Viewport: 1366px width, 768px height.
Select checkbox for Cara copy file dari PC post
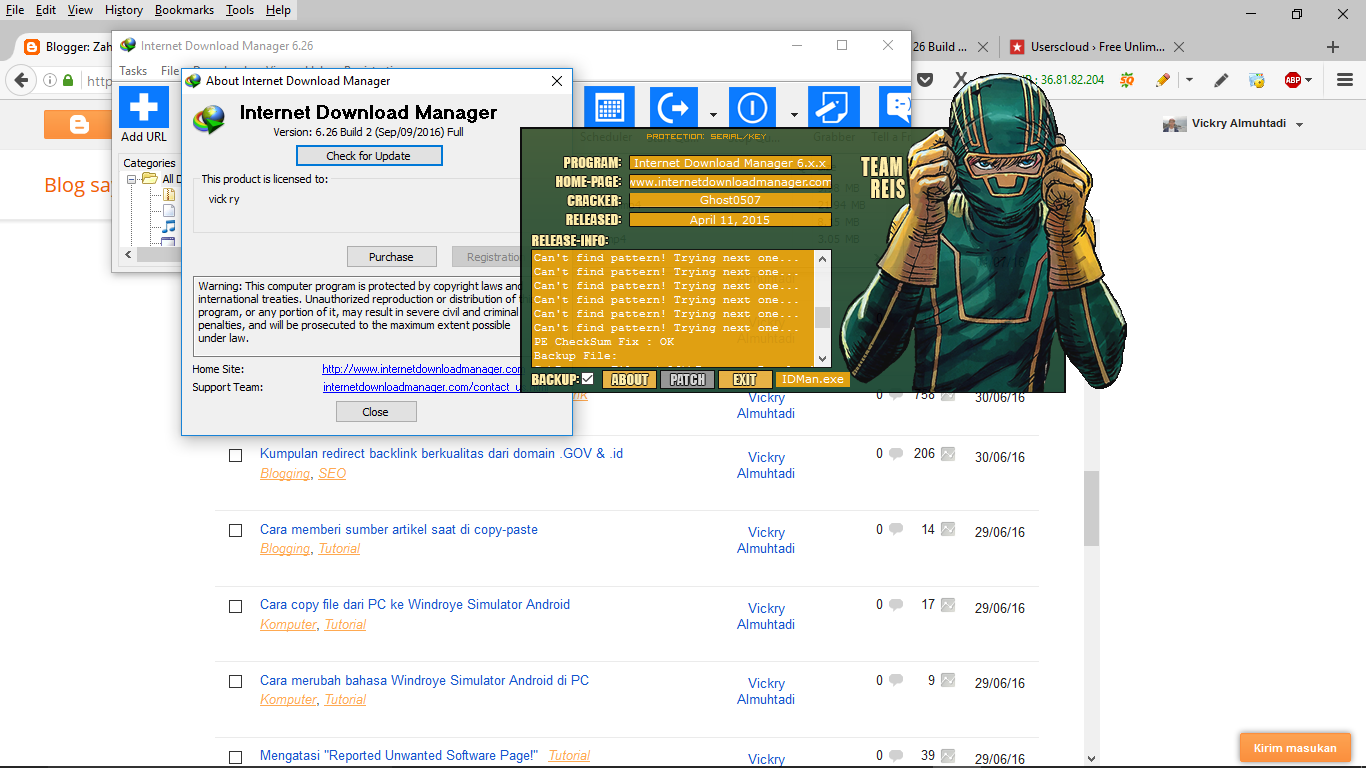coord(236,606)
